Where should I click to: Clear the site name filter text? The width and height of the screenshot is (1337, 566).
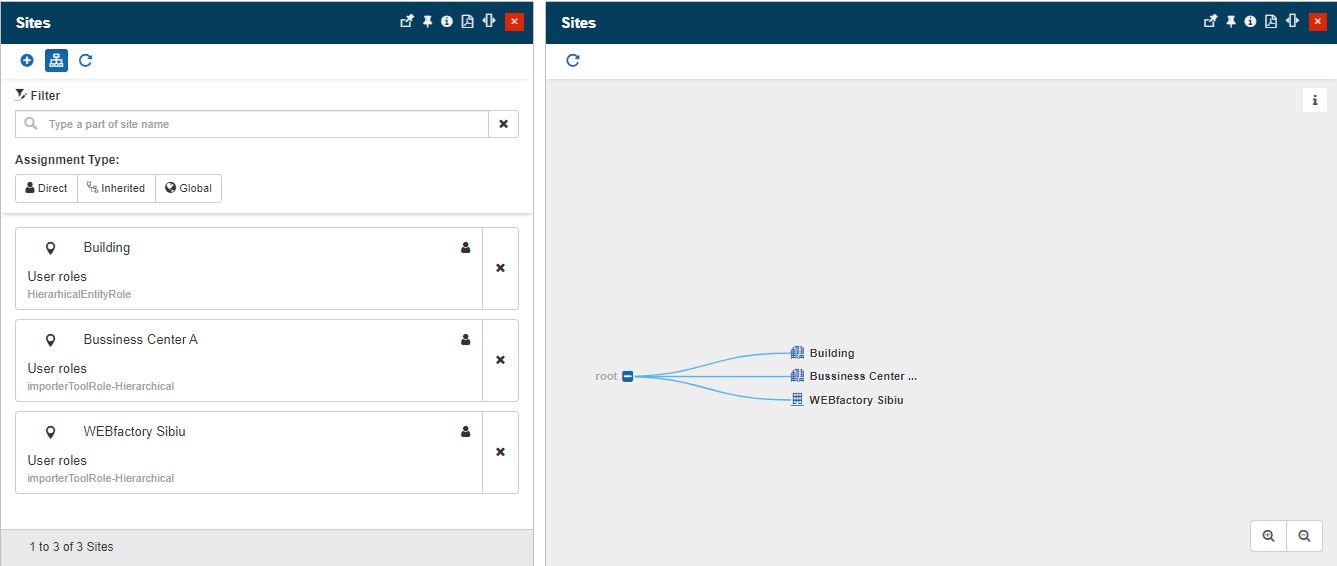tap(503, 124)
